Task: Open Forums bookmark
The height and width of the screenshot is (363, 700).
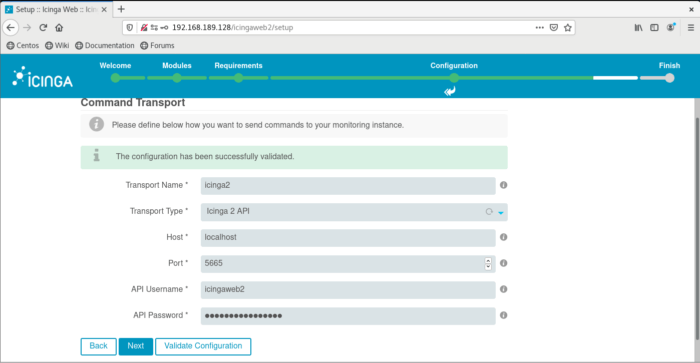Action: click(157, 46)
